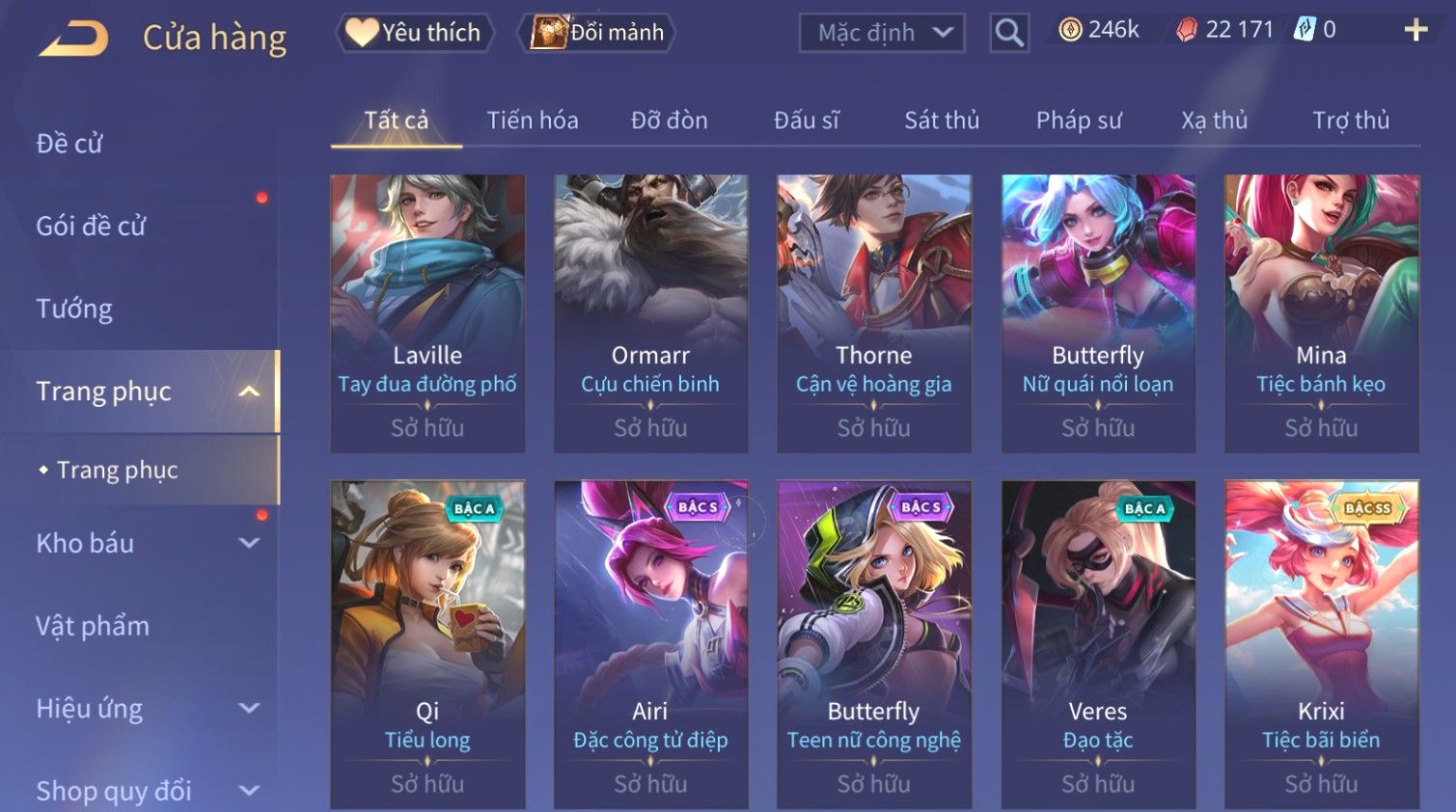Click the plus icon to add currency

point(1415,31)
